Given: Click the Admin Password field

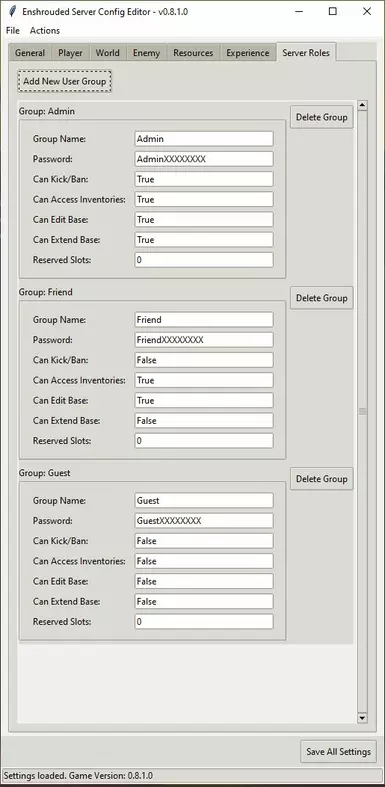Looking at the screenshot, I should click(x=204, y=159).
